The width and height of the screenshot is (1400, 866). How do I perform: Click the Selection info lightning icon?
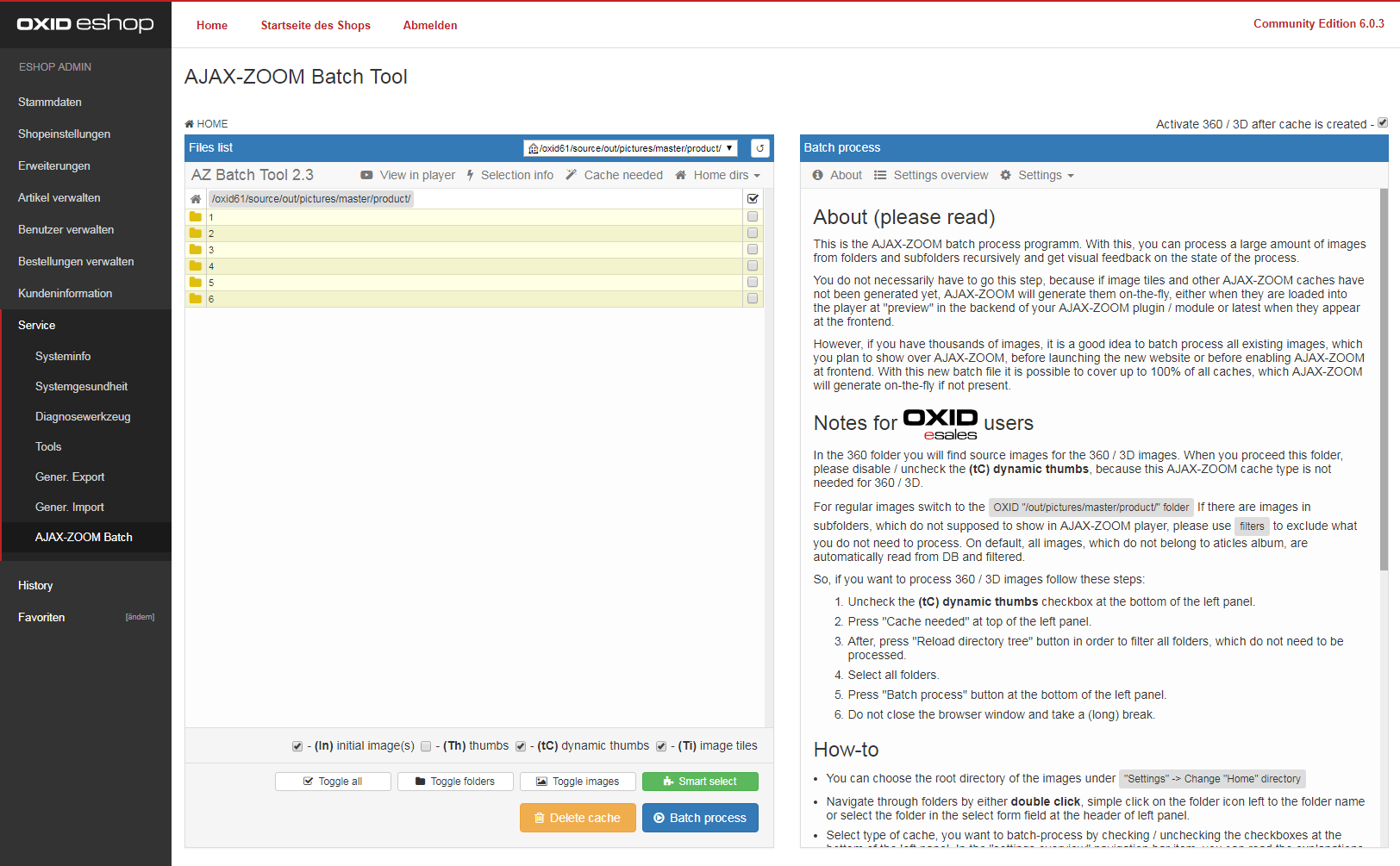coord(470,175)
